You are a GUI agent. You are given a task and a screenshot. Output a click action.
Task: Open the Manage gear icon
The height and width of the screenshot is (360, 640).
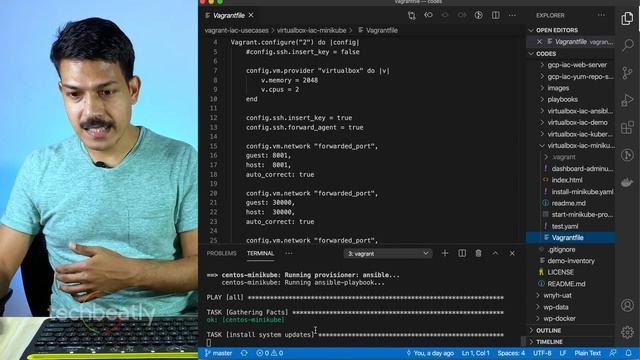point(627,332)
